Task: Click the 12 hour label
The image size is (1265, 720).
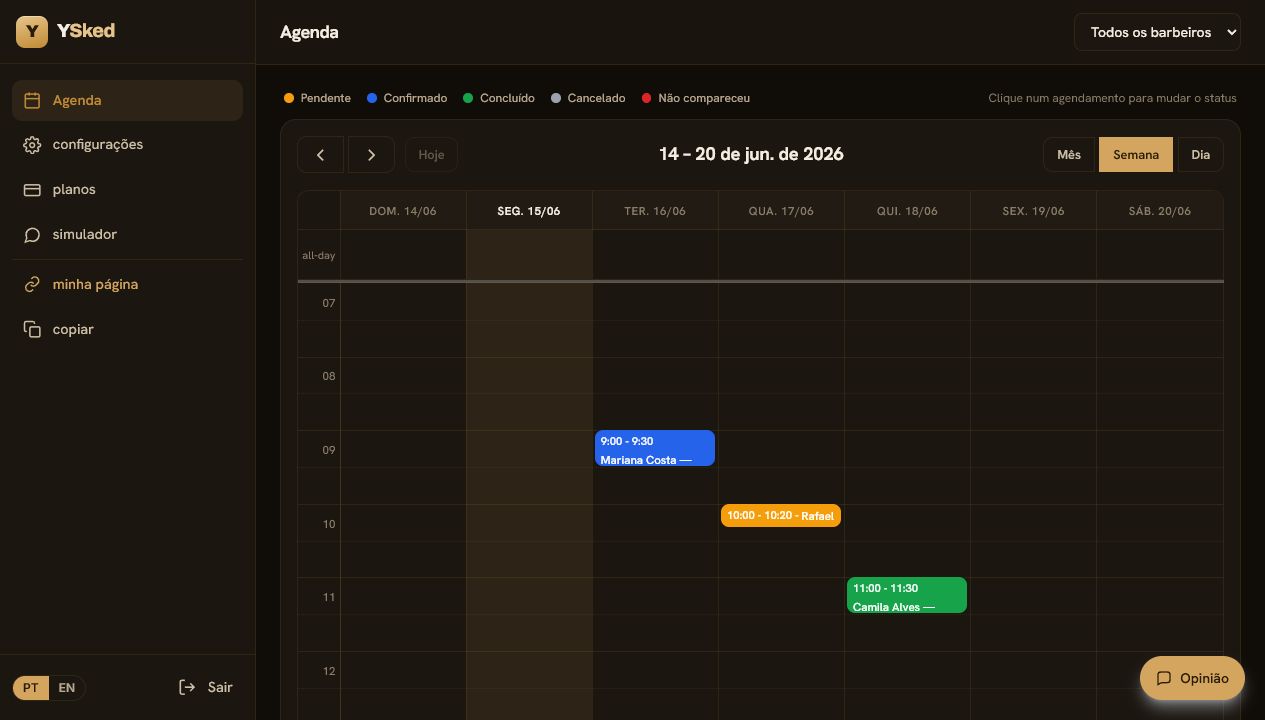Action: point(328,671)
